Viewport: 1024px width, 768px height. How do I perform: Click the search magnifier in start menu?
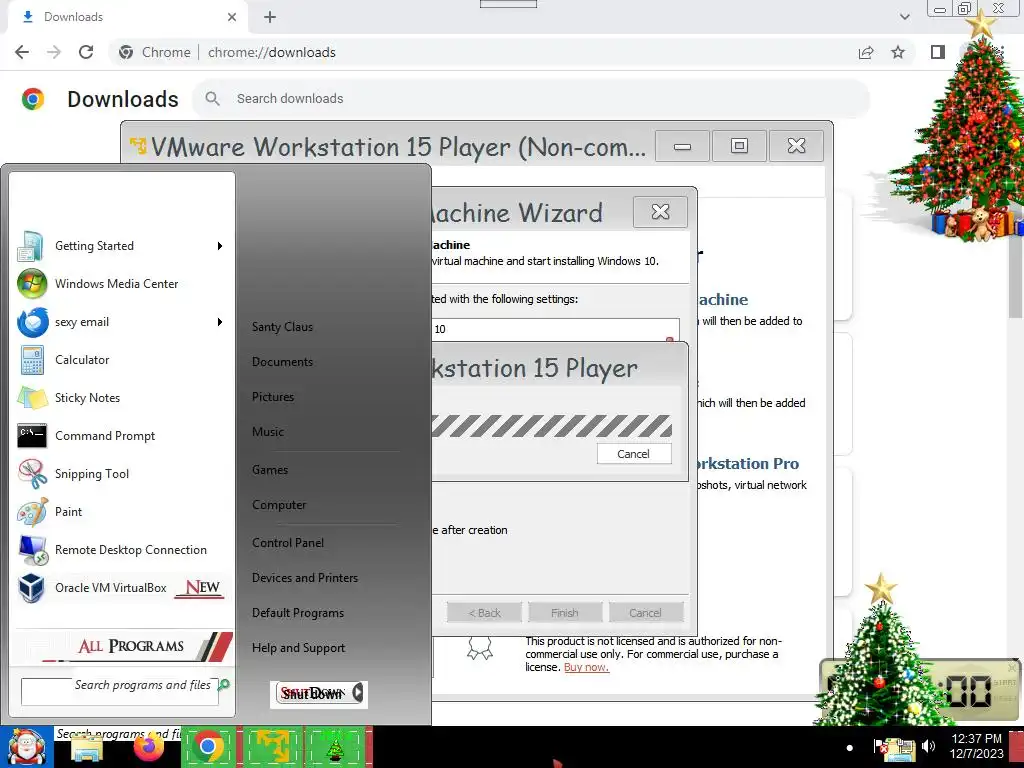pyautogui.click(x=224, y=684)
